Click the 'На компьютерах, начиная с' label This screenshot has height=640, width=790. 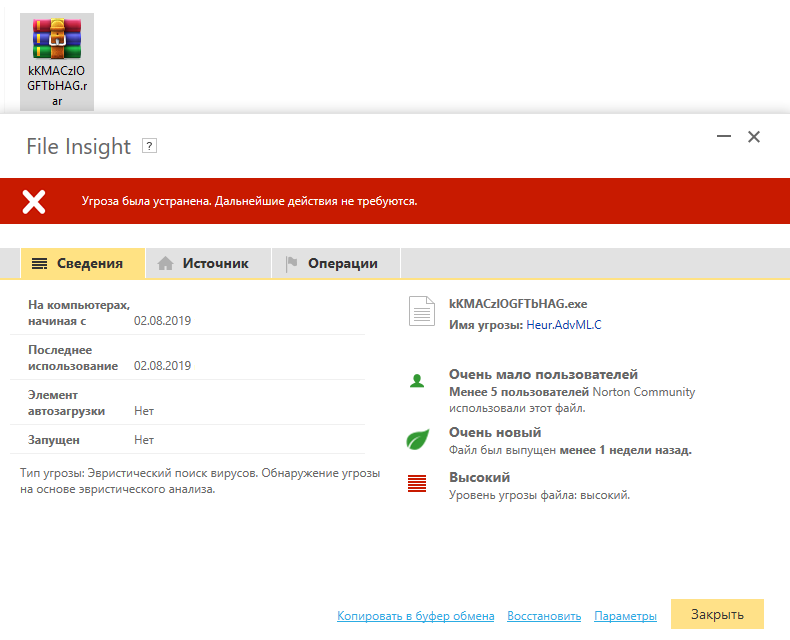[79, 313]
